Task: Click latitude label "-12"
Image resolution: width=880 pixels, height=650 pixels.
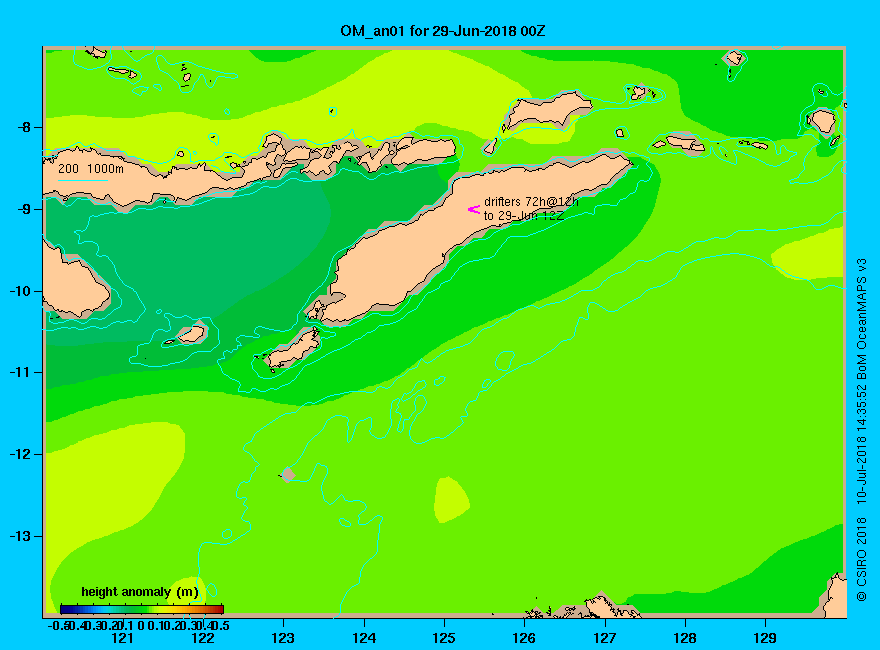Action: tap(21, 454)
